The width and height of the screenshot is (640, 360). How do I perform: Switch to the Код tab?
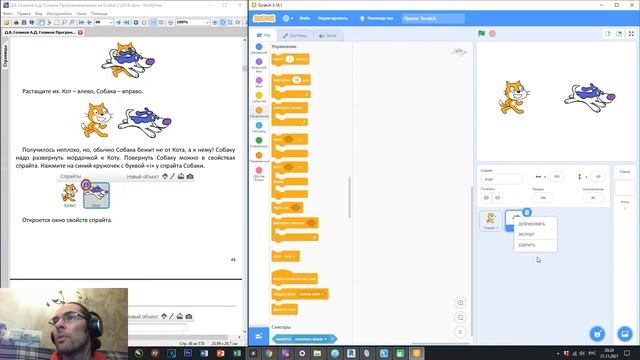point(263,36)
